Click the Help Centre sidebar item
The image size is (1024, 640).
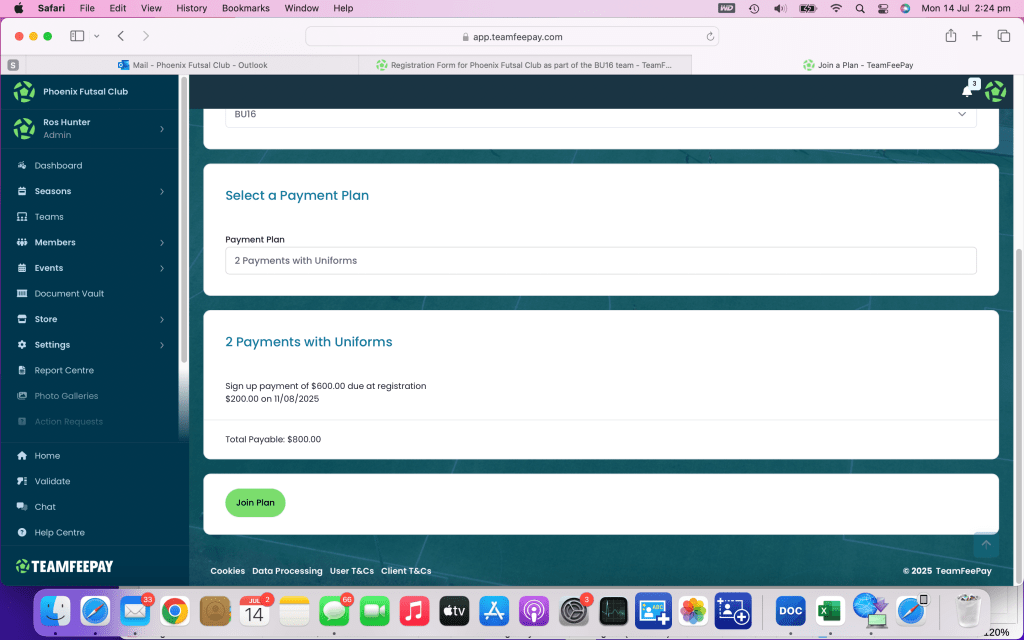point(59,533)
